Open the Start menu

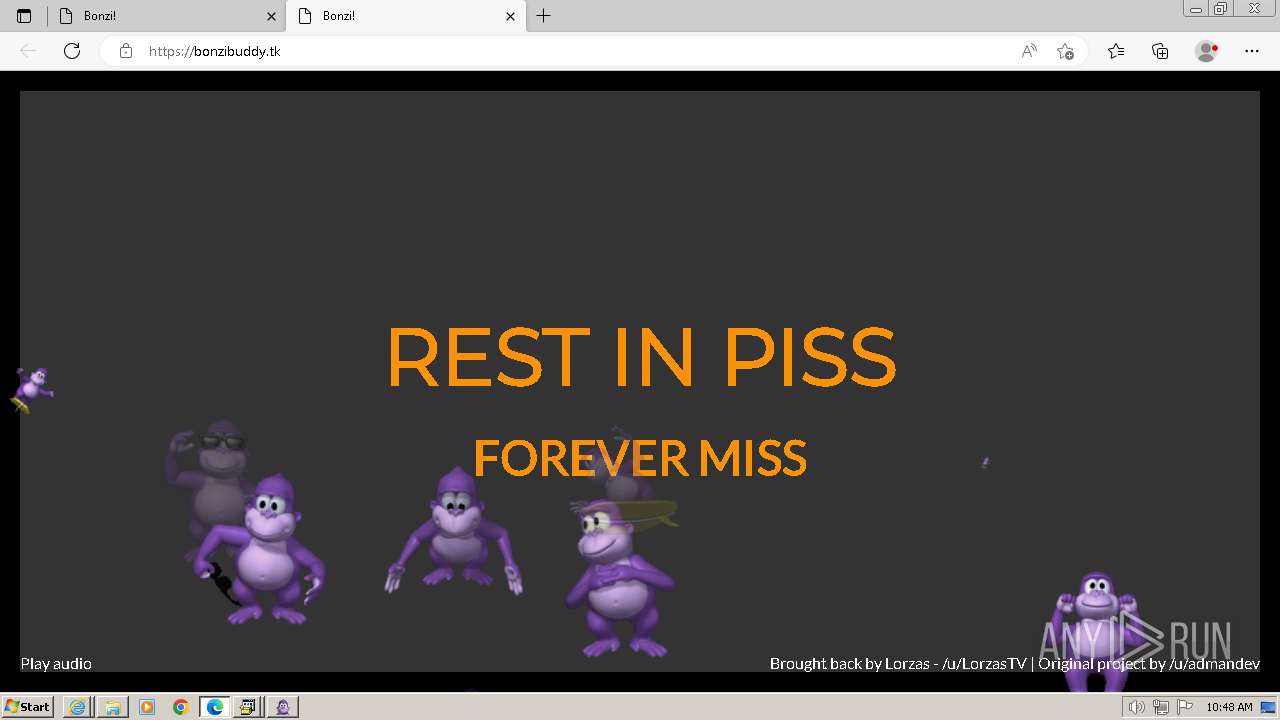point(27,707)
